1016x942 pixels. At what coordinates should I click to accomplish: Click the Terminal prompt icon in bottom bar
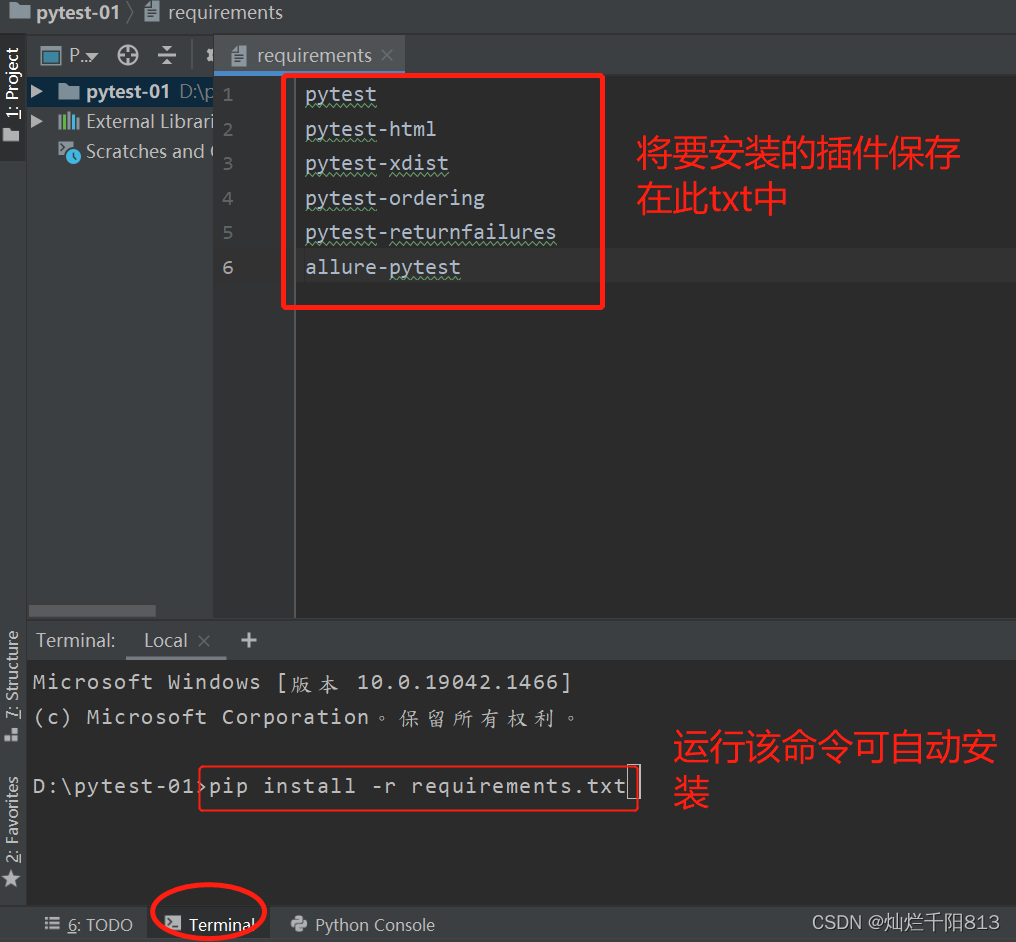pyautogui.click(x=172, y=923)
